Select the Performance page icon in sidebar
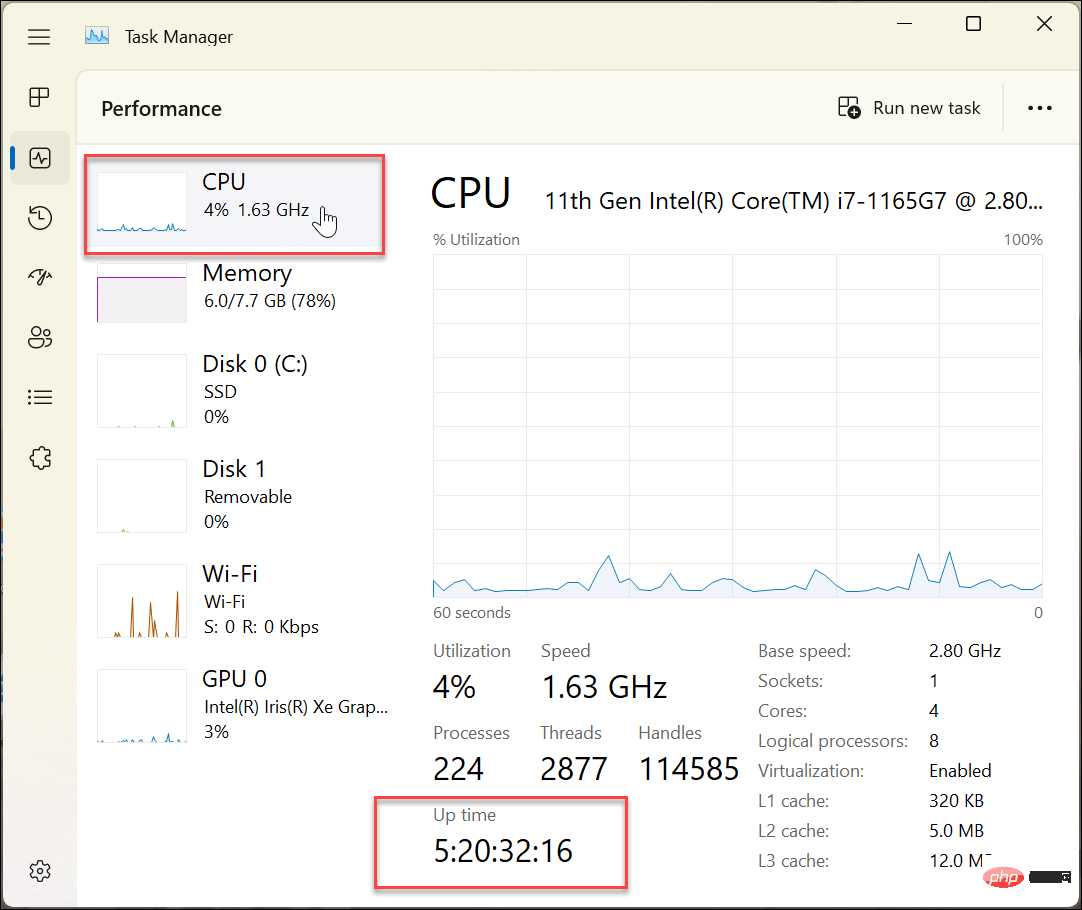This screenshot has height=910, width=1082. tap(40, 158)
